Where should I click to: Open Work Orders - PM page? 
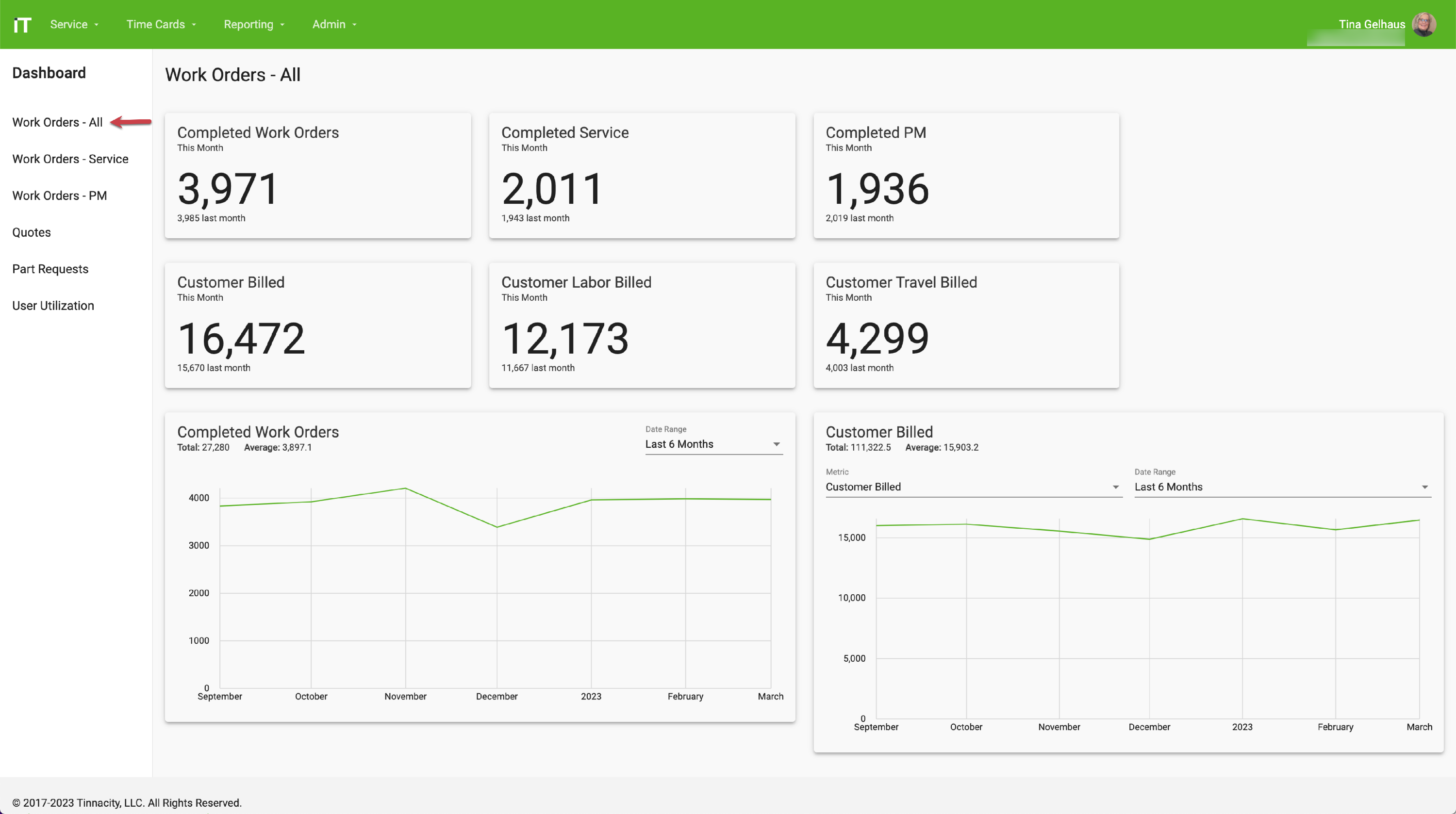coord(59,195)
